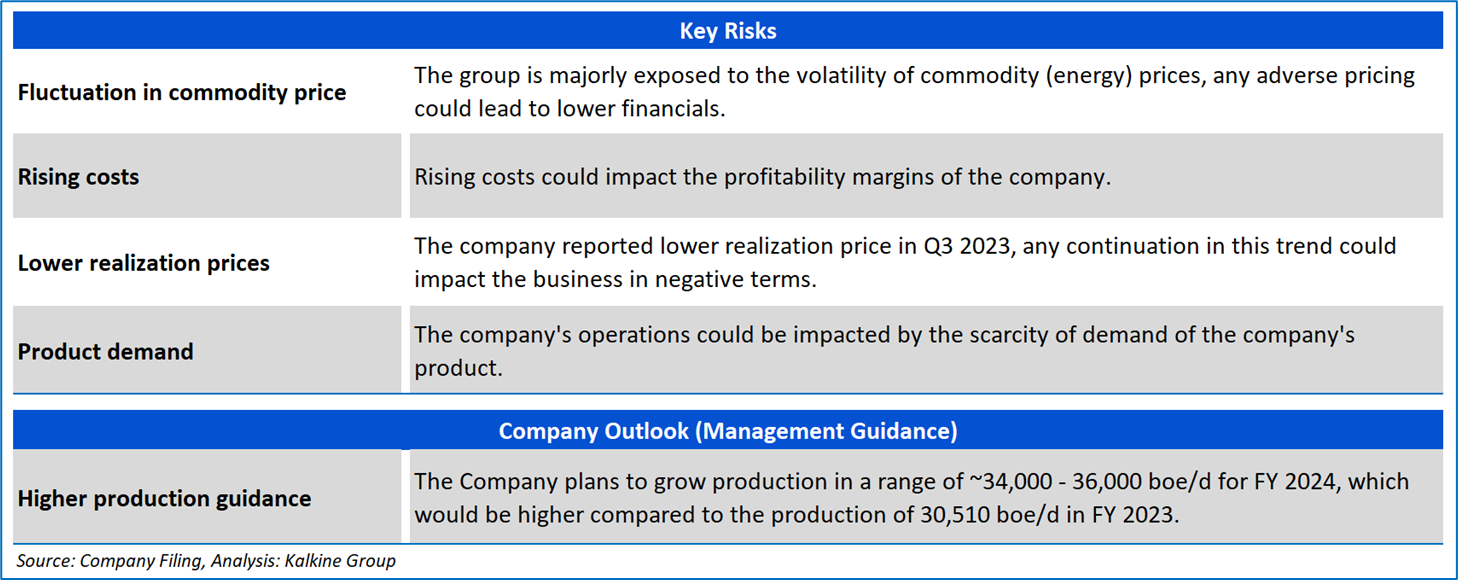
Task: Click the profitability margins description cell
Action: coord(762,177)
